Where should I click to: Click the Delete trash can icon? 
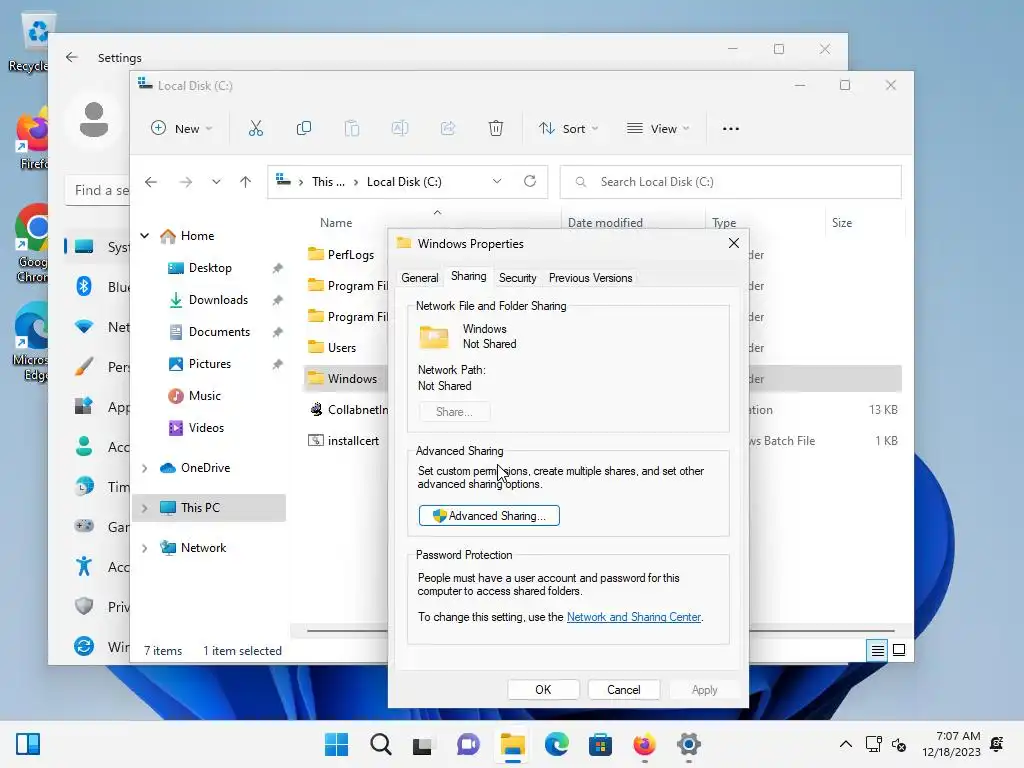pos(496,129)
